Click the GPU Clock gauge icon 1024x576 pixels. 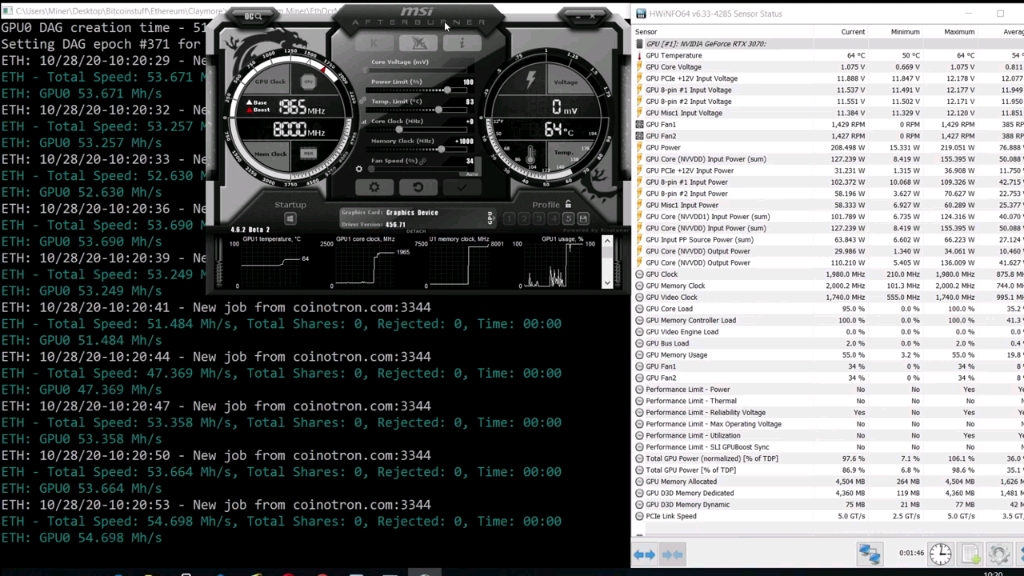[x=308, y=82]
